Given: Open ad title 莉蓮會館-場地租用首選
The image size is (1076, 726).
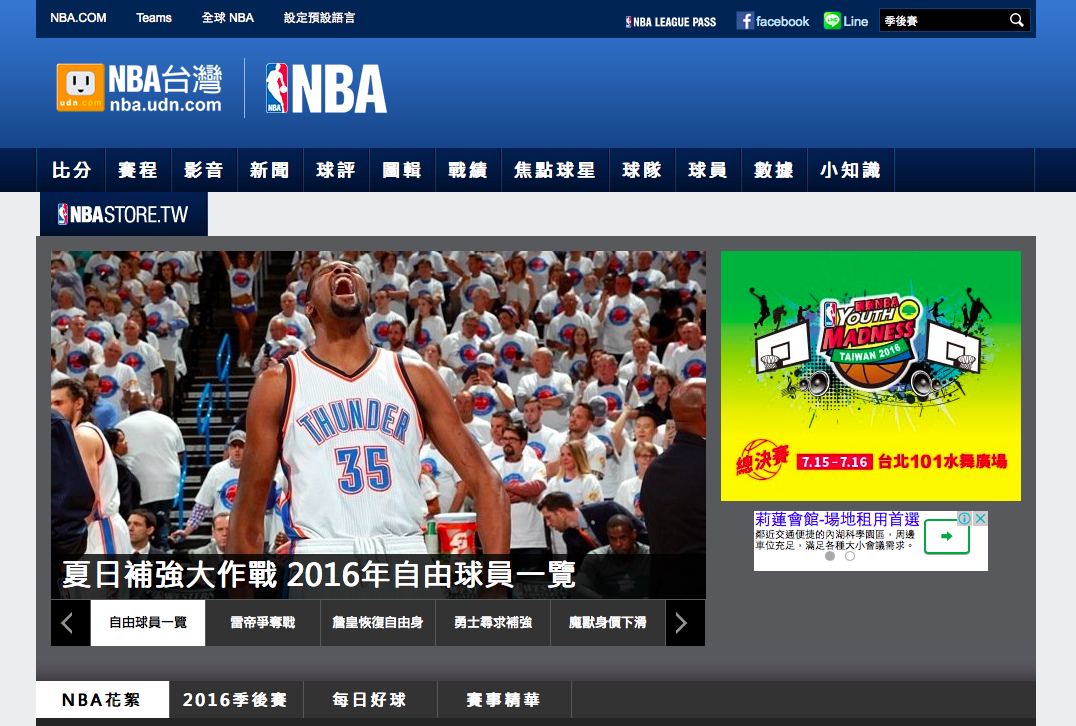Looking at the screenshot, I should click(837, 519).
